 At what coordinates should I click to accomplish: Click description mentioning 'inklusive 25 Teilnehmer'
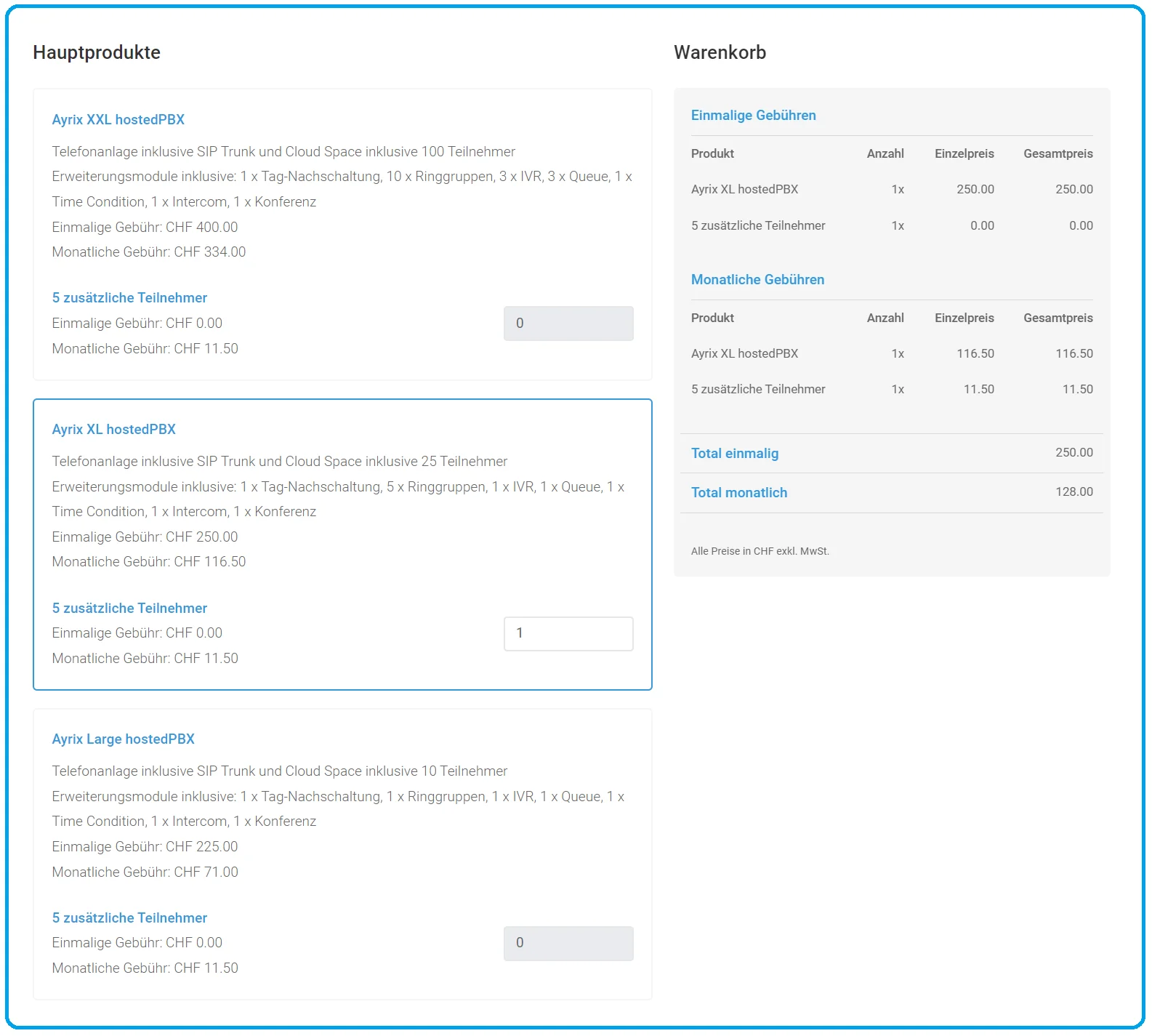coord(279,461)
